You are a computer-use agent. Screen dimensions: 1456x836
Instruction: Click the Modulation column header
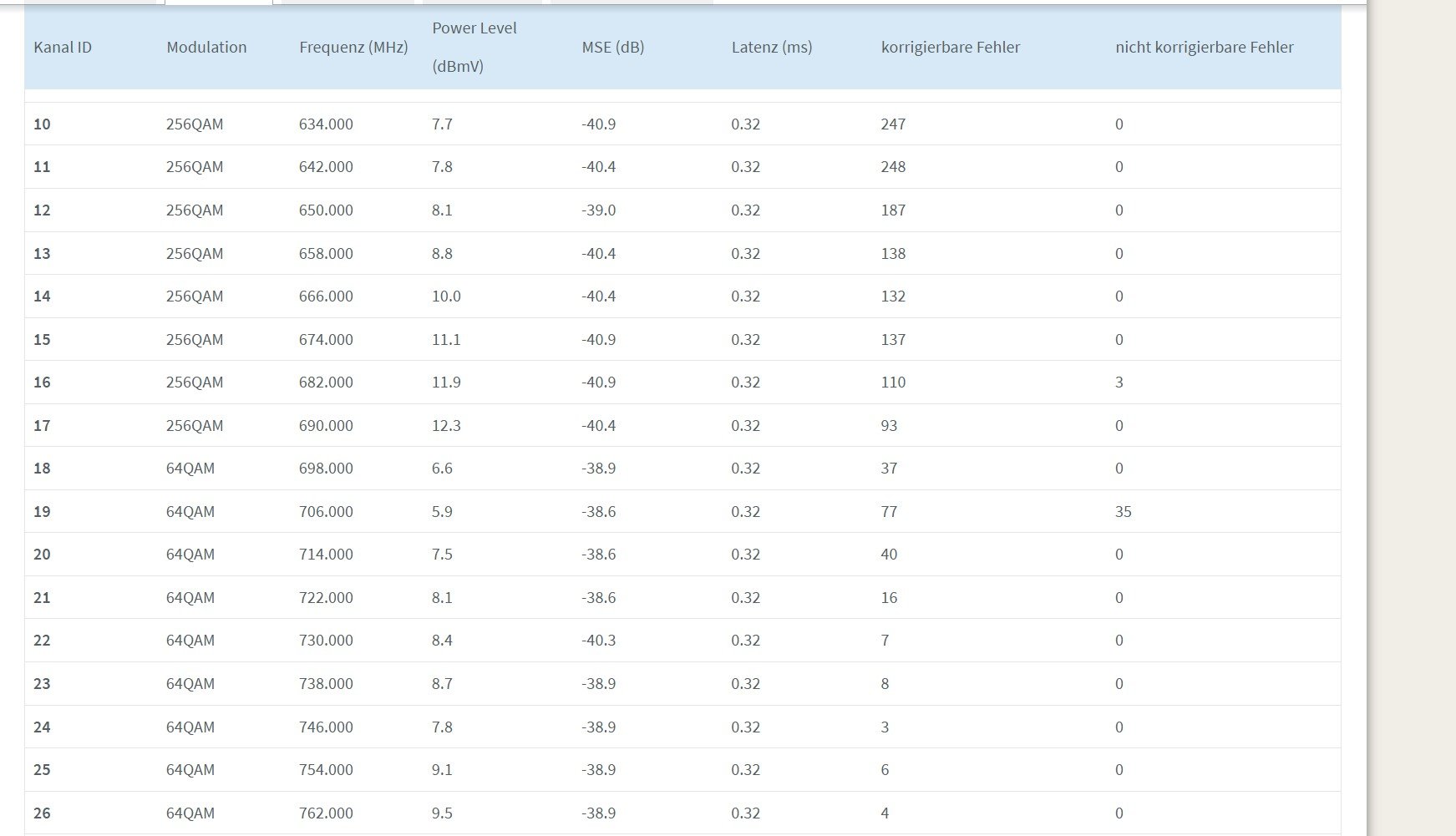(206, 48)
